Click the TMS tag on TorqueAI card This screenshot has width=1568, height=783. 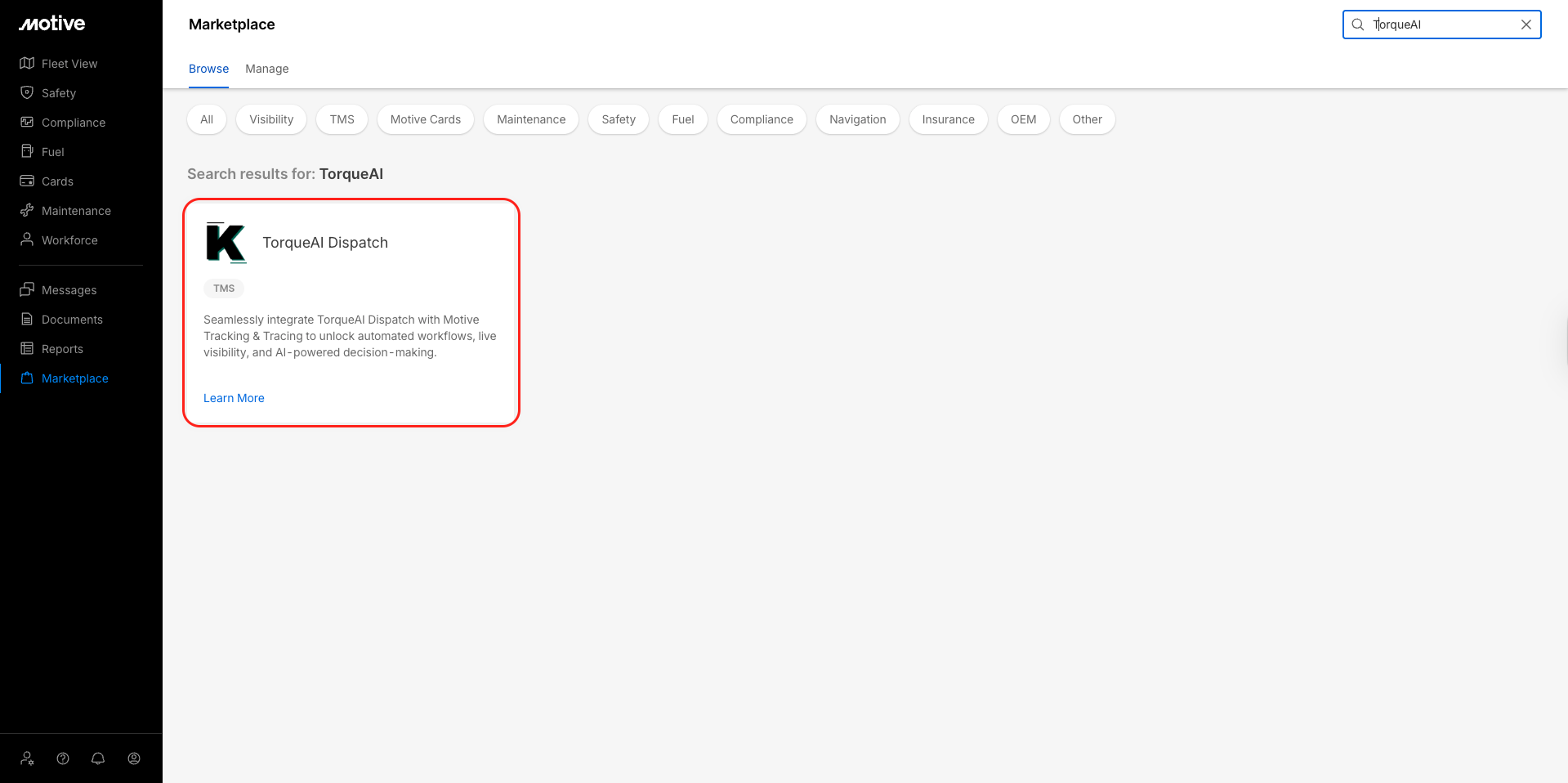tap(224, 289)
